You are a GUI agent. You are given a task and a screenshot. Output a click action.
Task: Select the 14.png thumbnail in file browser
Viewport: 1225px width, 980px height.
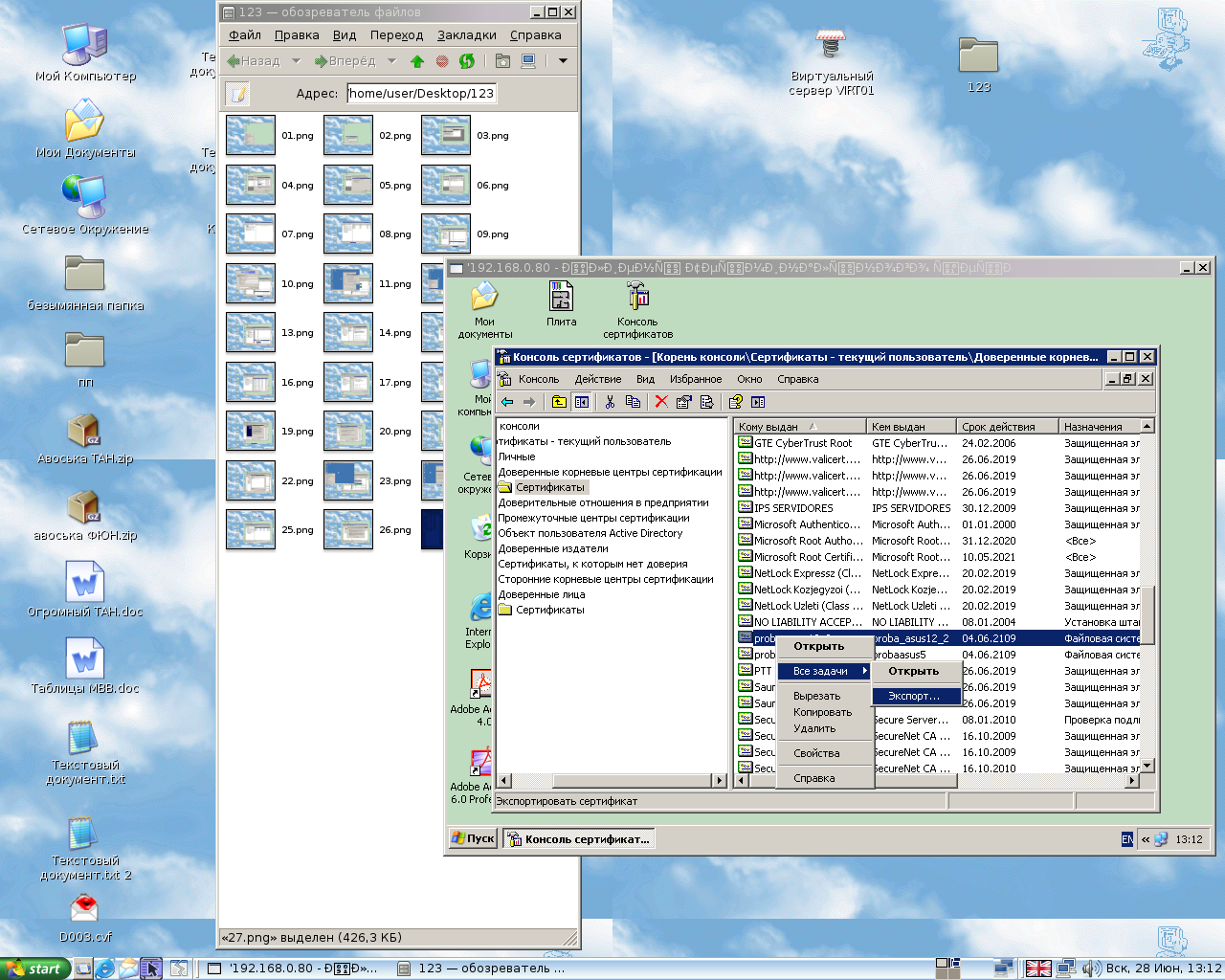click(348, 333)
